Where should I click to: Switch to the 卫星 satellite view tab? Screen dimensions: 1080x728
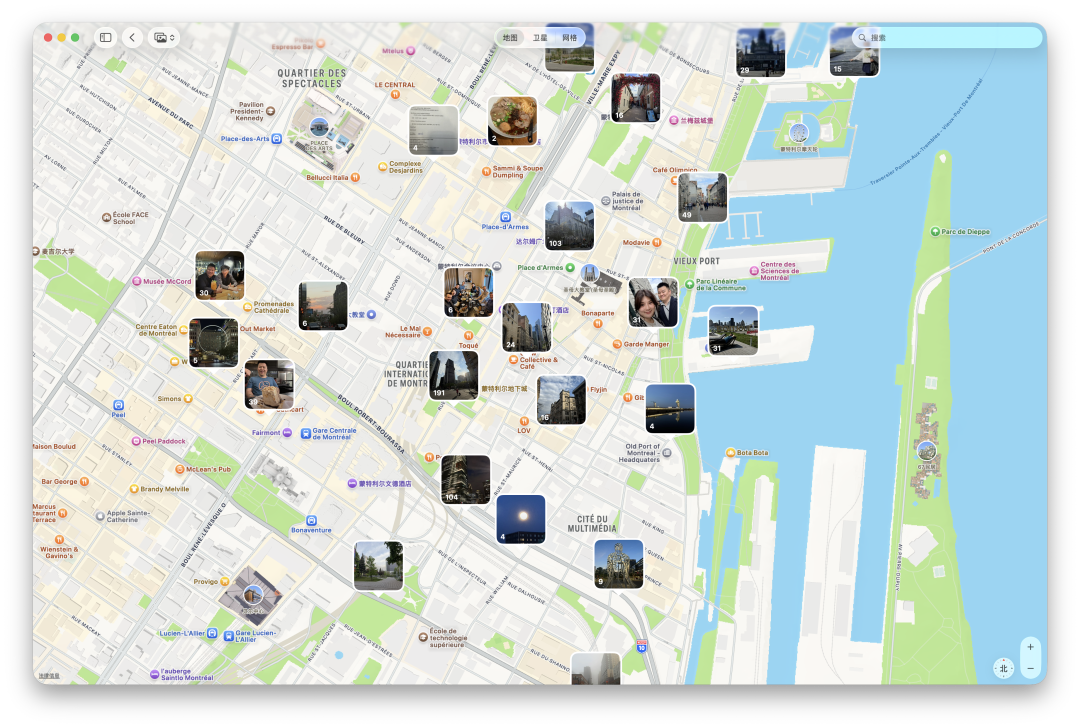click(x=539, y=38)
